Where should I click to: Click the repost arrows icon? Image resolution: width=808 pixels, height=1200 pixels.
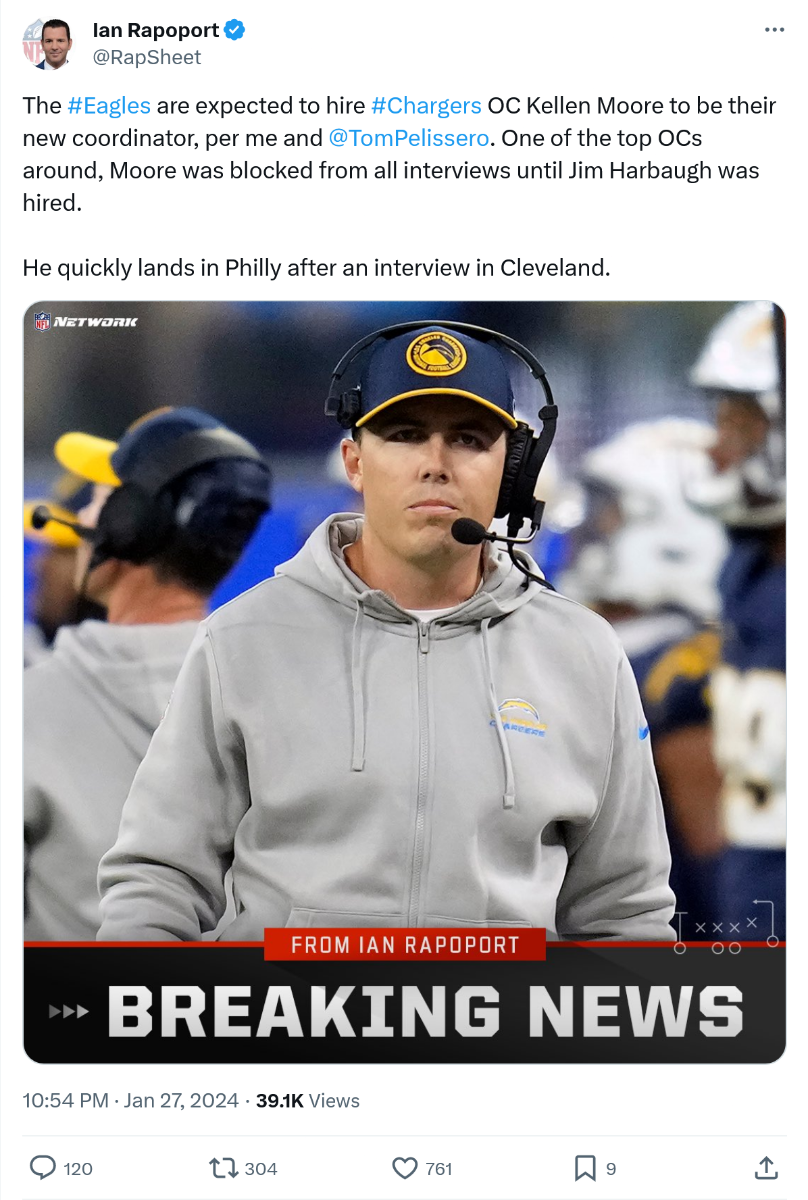pos(222,1167)
